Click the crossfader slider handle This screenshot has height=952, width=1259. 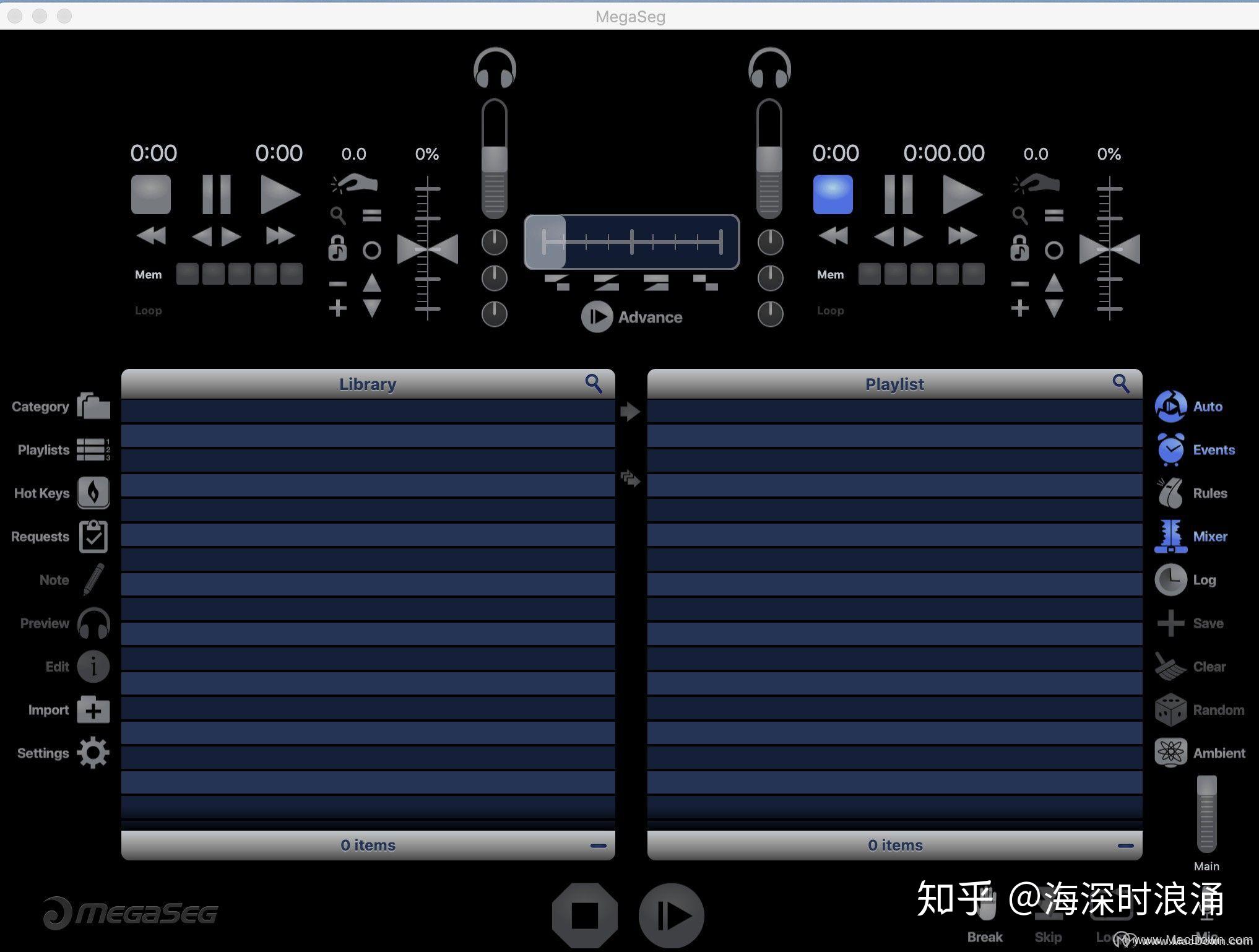coord(545,241)
